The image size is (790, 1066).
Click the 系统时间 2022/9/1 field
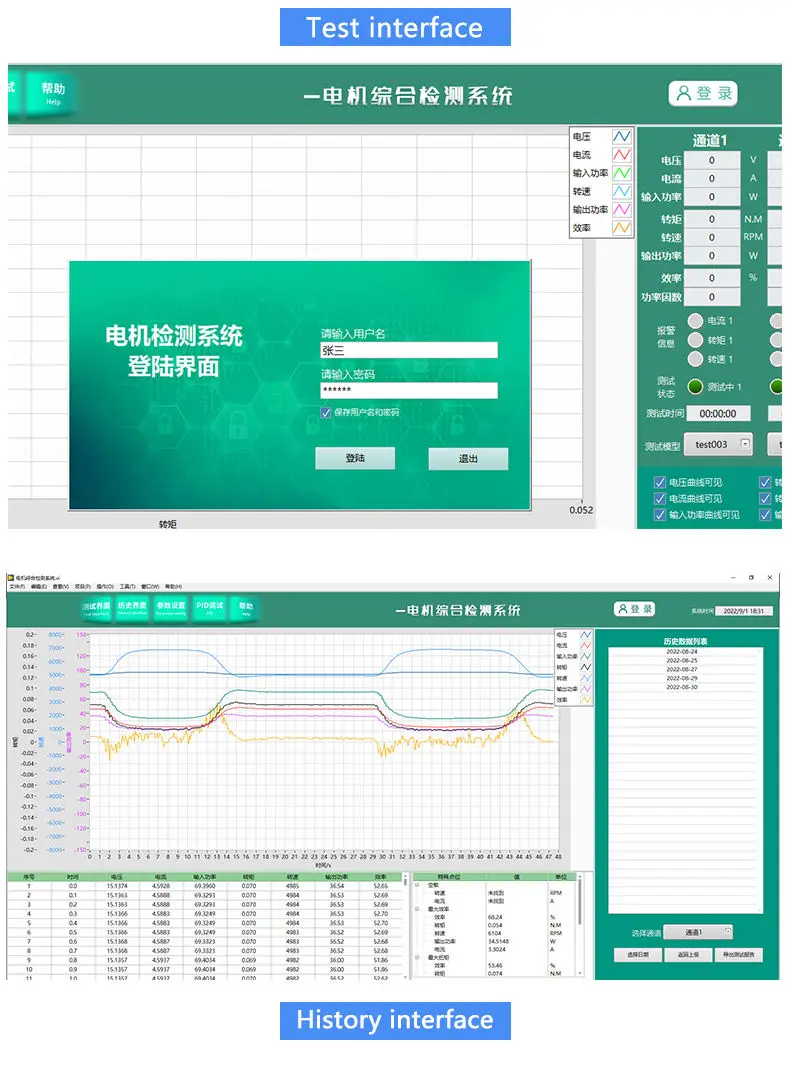(x=744, y=611)
